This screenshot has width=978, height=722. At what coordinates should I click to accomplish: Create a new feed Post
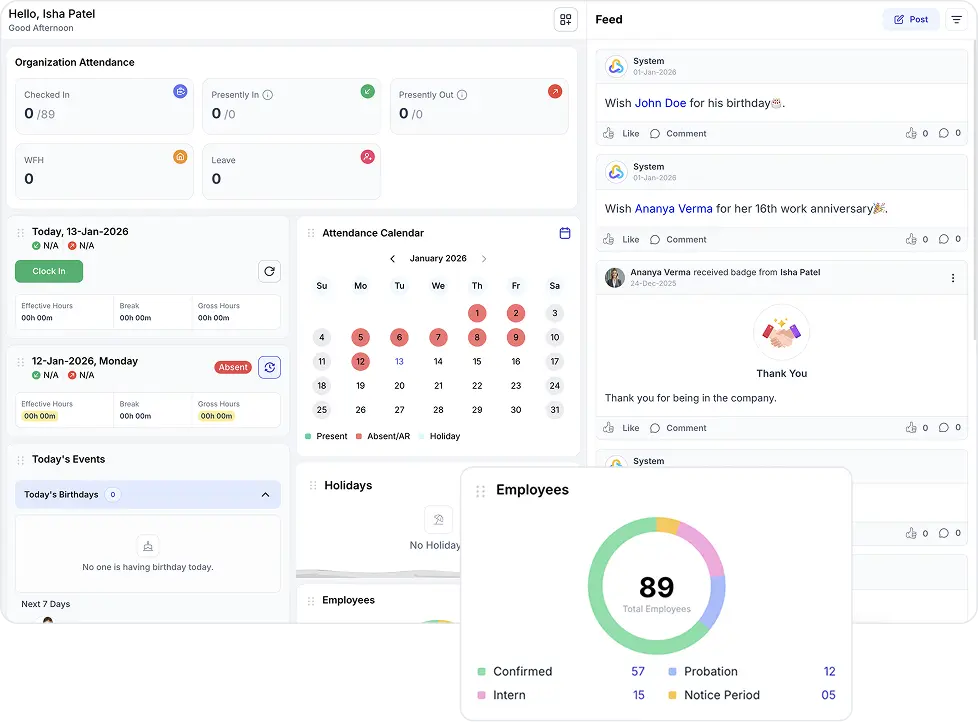910,20
